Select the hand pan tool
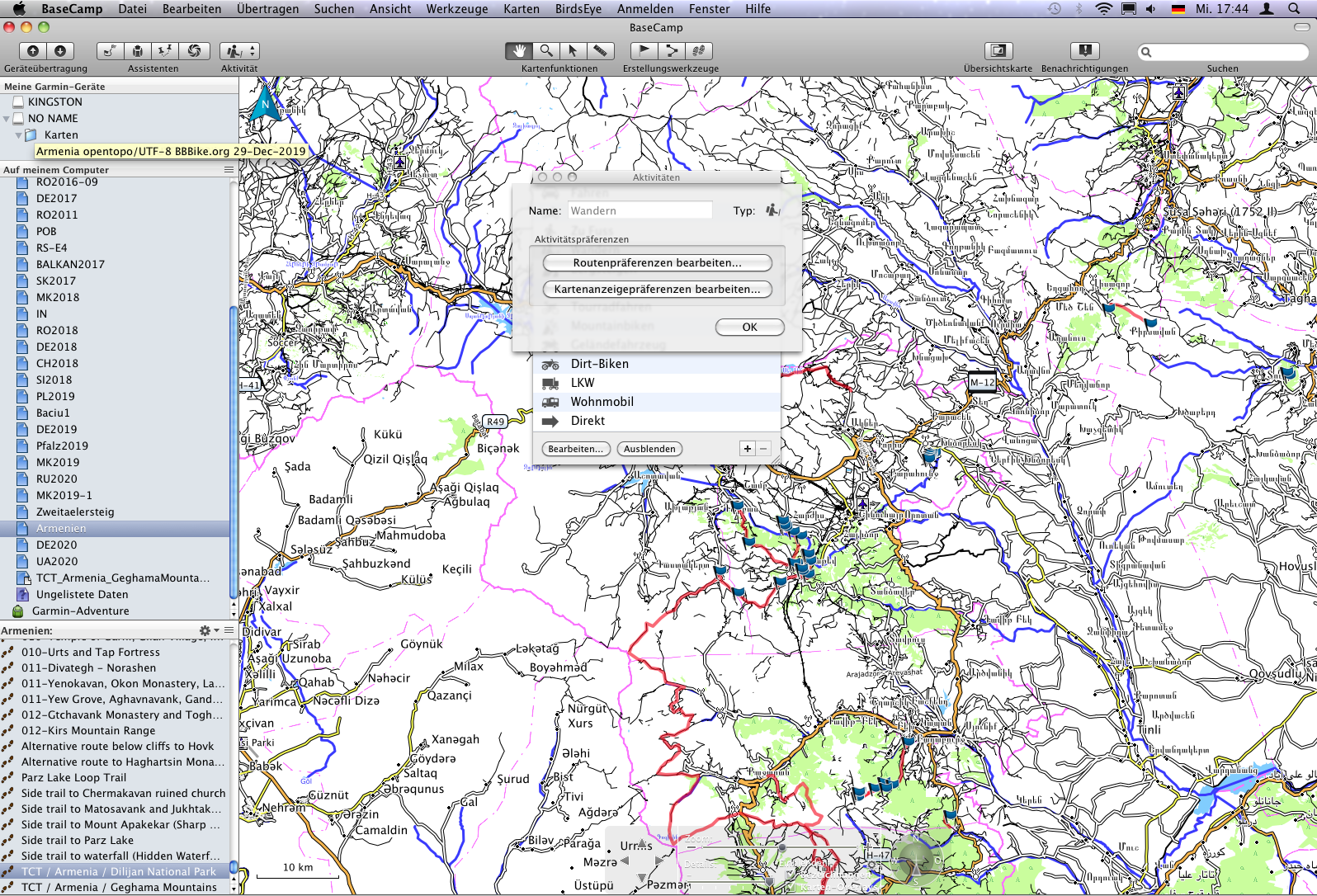 pyautogui.click(x=519, y=51)
